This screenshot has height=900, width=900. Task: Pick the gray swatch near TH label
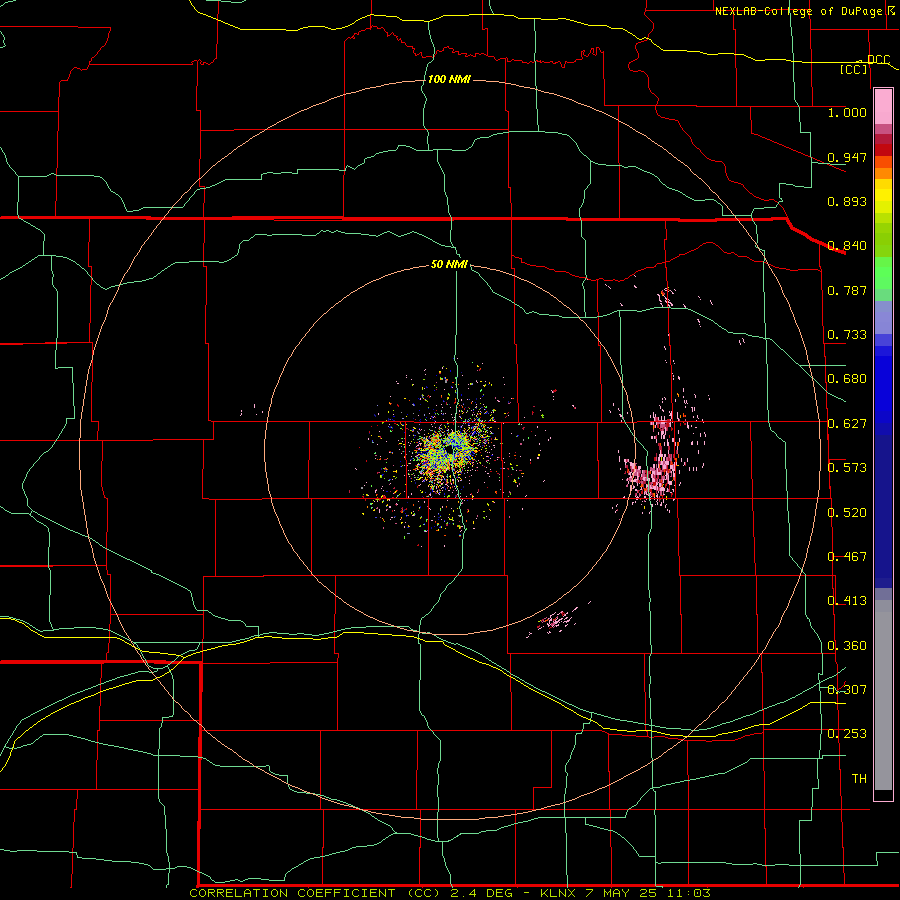click(x=883, y=695)
